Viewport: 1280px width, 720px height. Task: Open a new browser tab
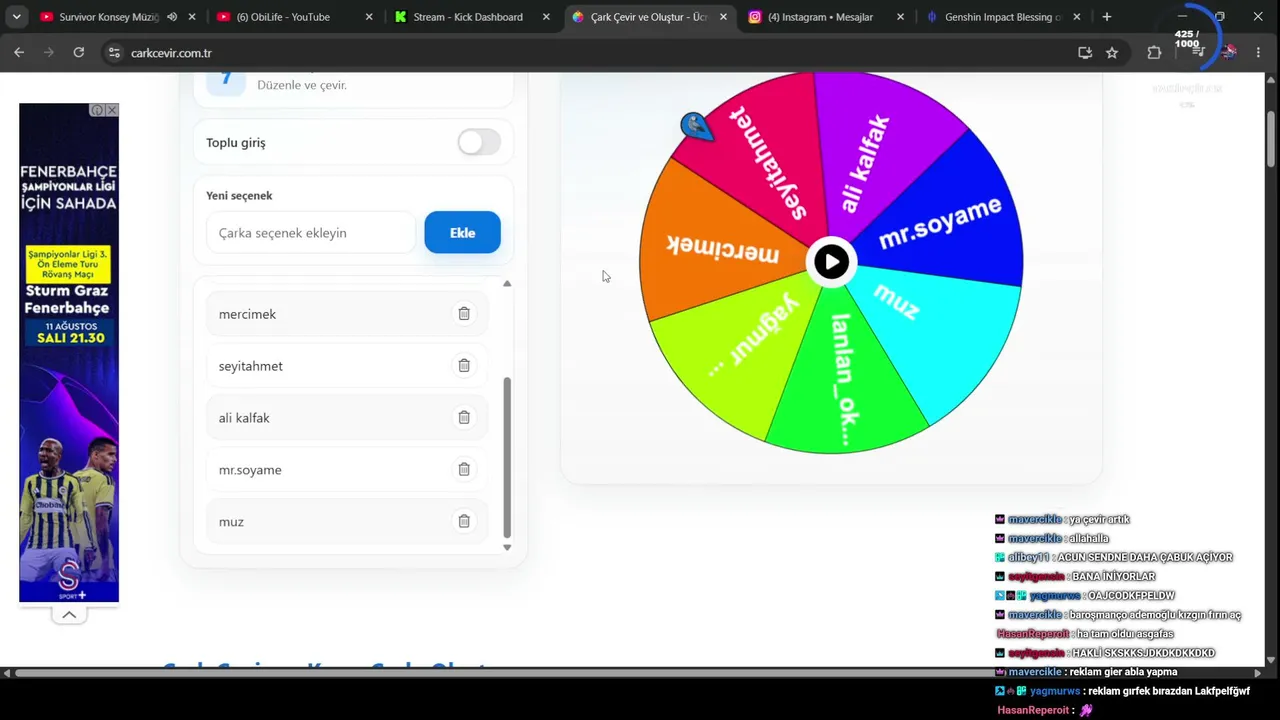tap(1107, 17)
